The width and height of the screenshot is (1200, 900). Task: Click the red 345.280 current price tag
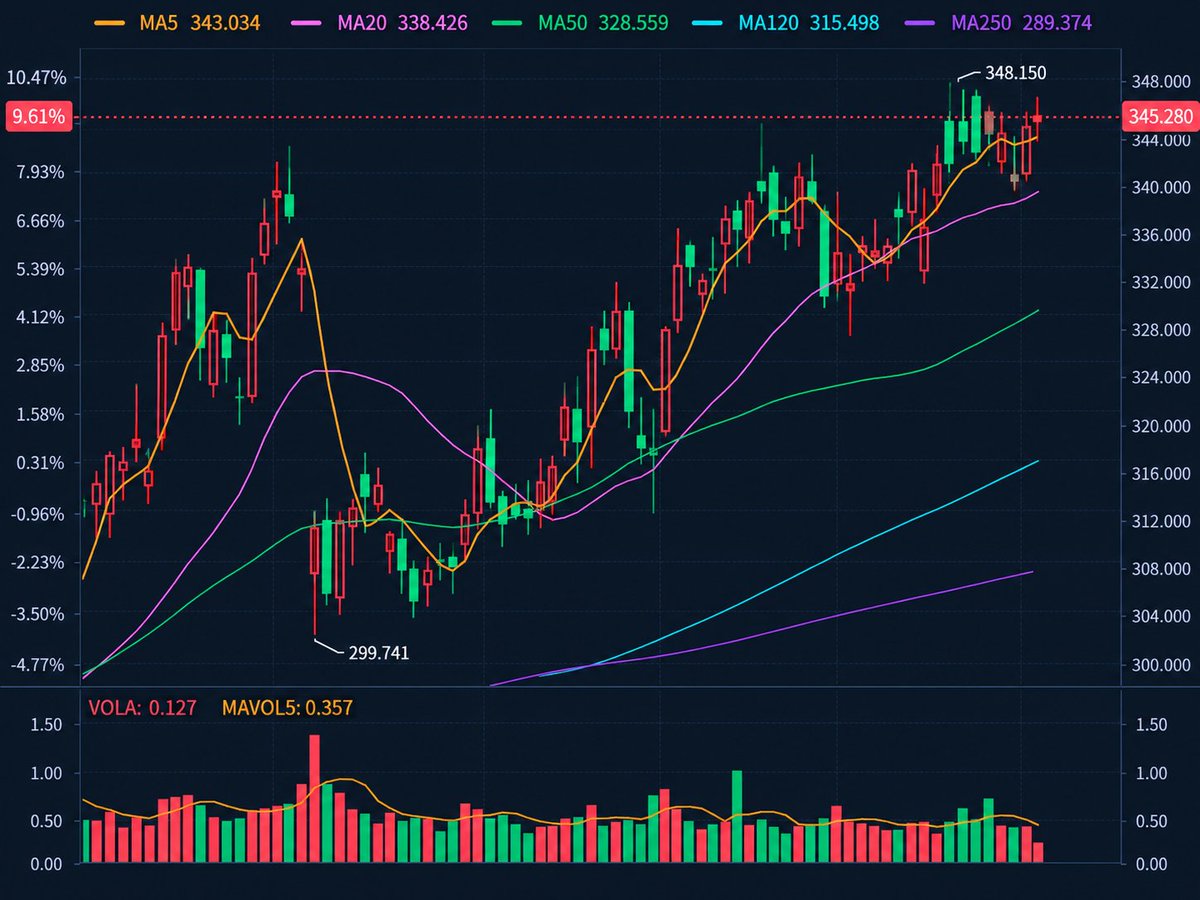(1160, 117)
